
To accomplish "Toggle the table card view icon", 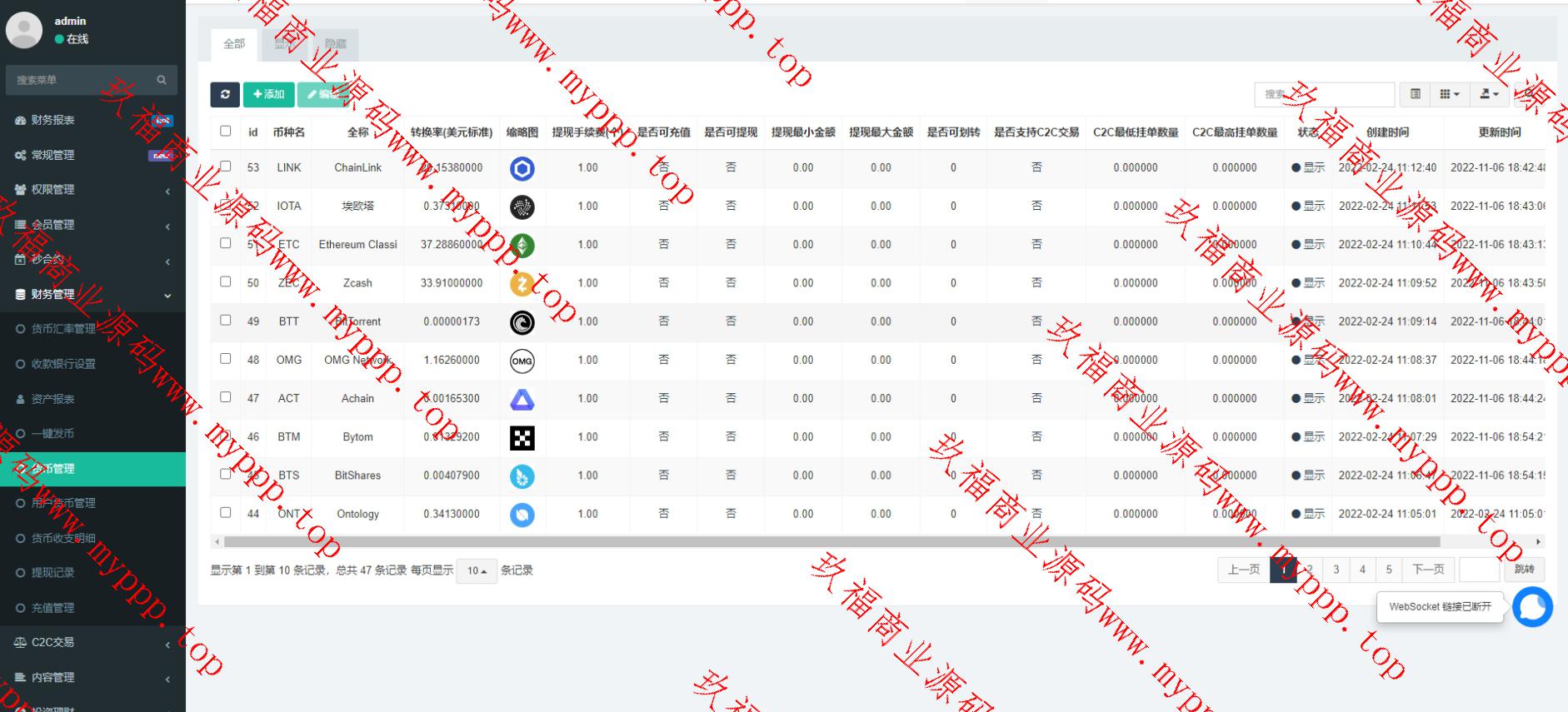I will tap(1415, 94).
